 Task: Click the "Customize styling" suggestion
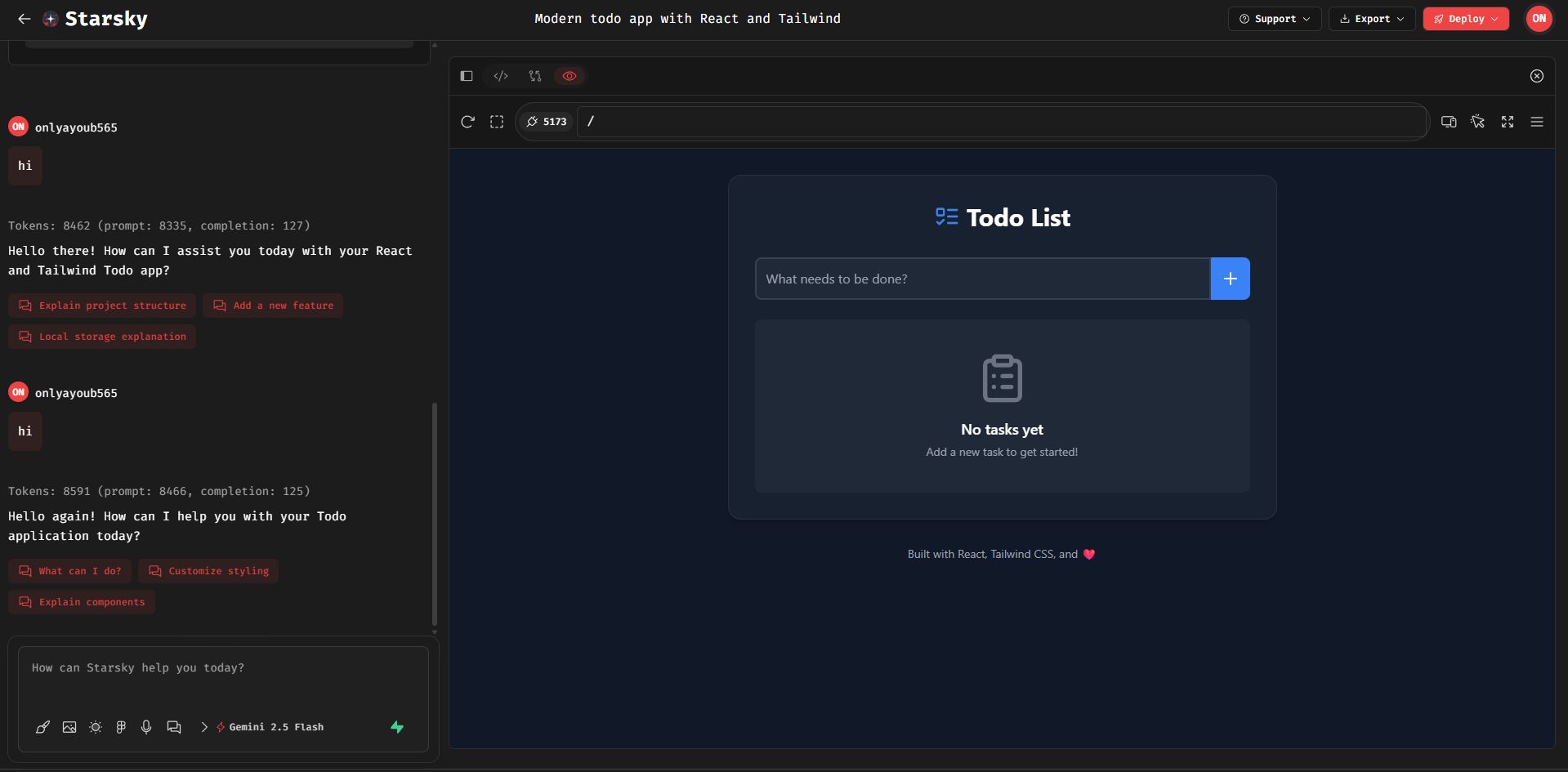point(208,571)
